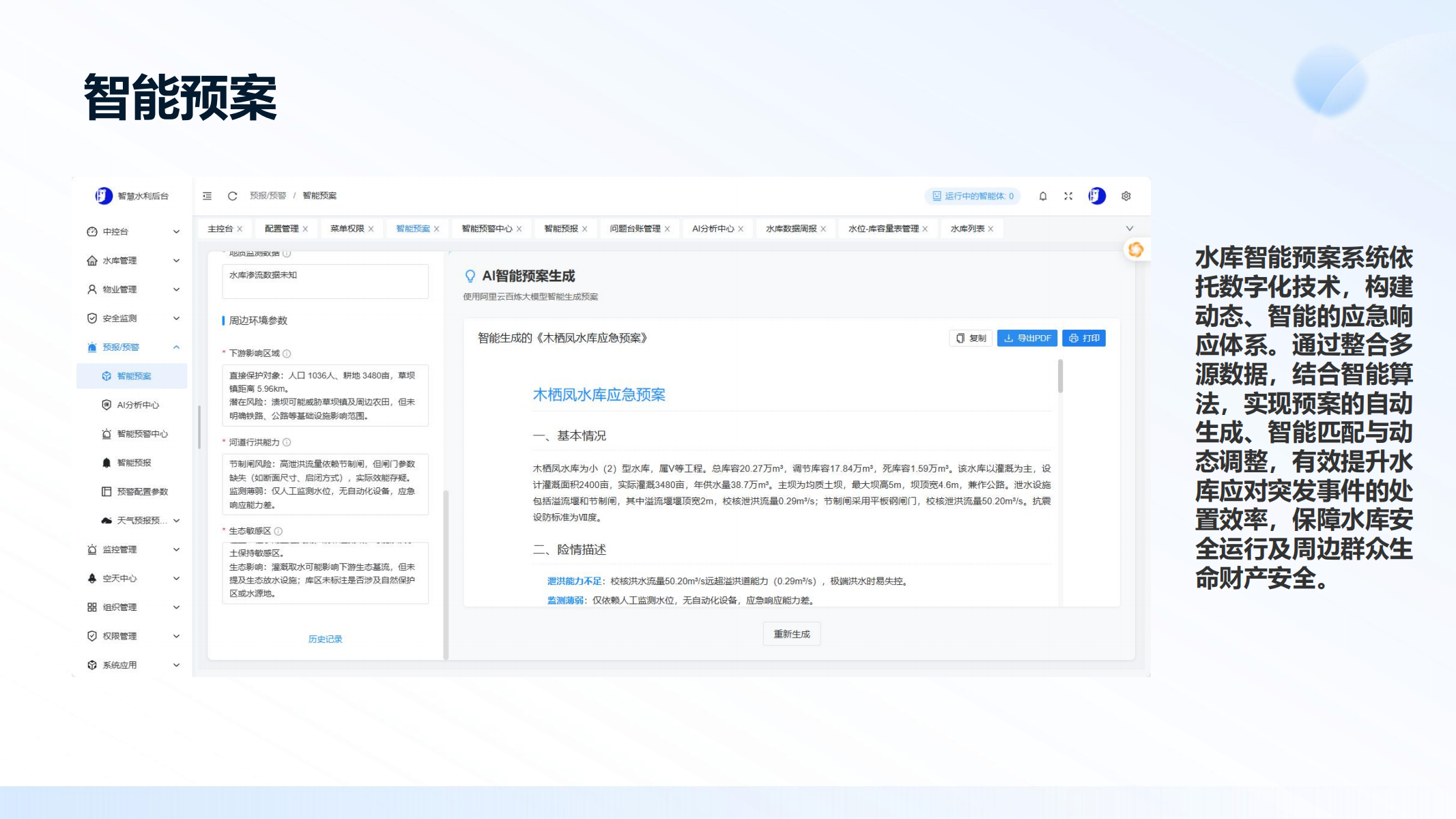Click the 导出PDF button
Viewport: 1456px width, 819px height.
1027,339
